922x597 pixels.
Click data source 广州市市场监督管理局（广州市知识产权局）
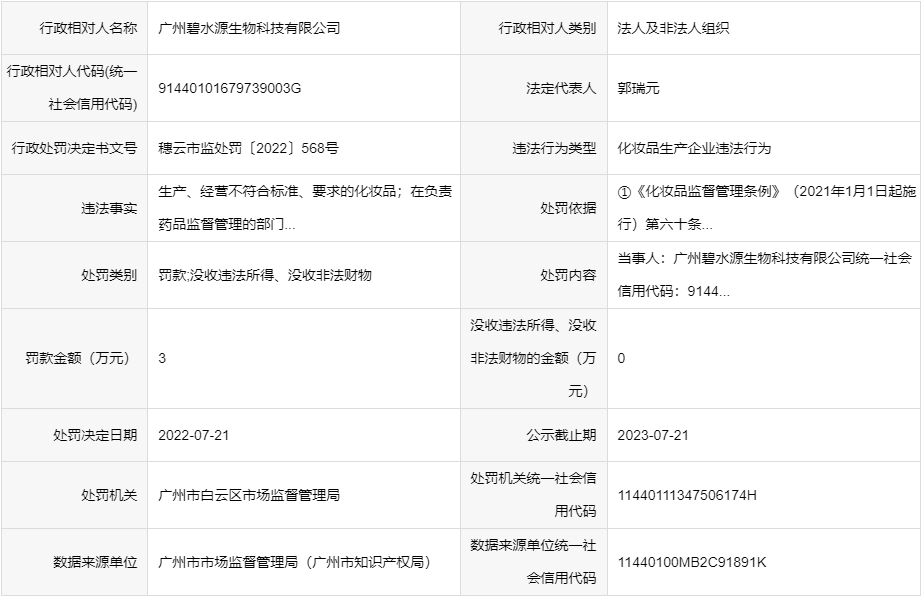(x=295, y=562)
